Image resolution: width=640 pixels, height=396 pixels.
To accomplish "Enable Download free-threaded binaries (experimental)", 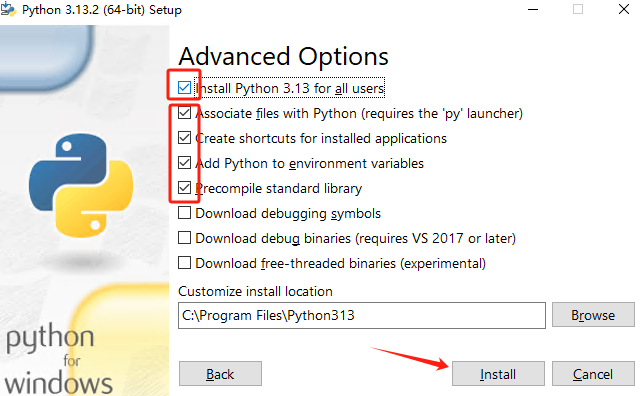I will pos(184,263).
